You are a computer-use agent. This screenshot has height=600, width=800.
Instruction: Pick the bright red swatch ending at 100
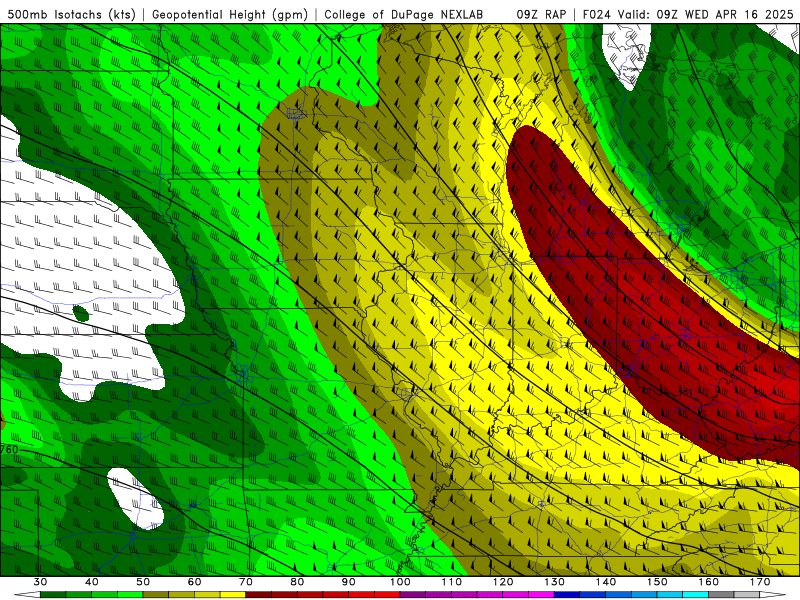coord(387,594)
